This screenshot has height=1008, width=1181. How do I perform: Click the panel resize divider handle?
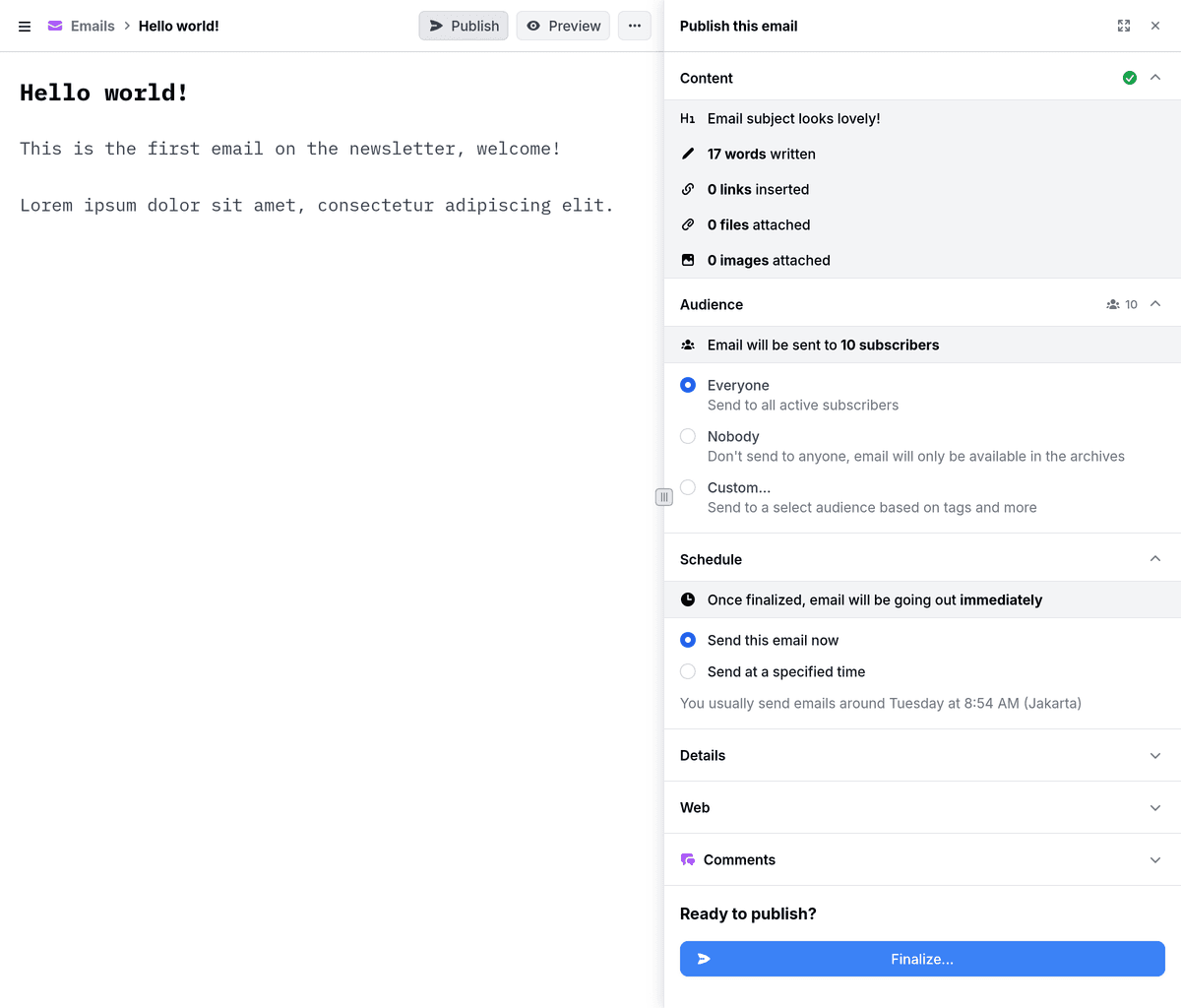[664, 497]
